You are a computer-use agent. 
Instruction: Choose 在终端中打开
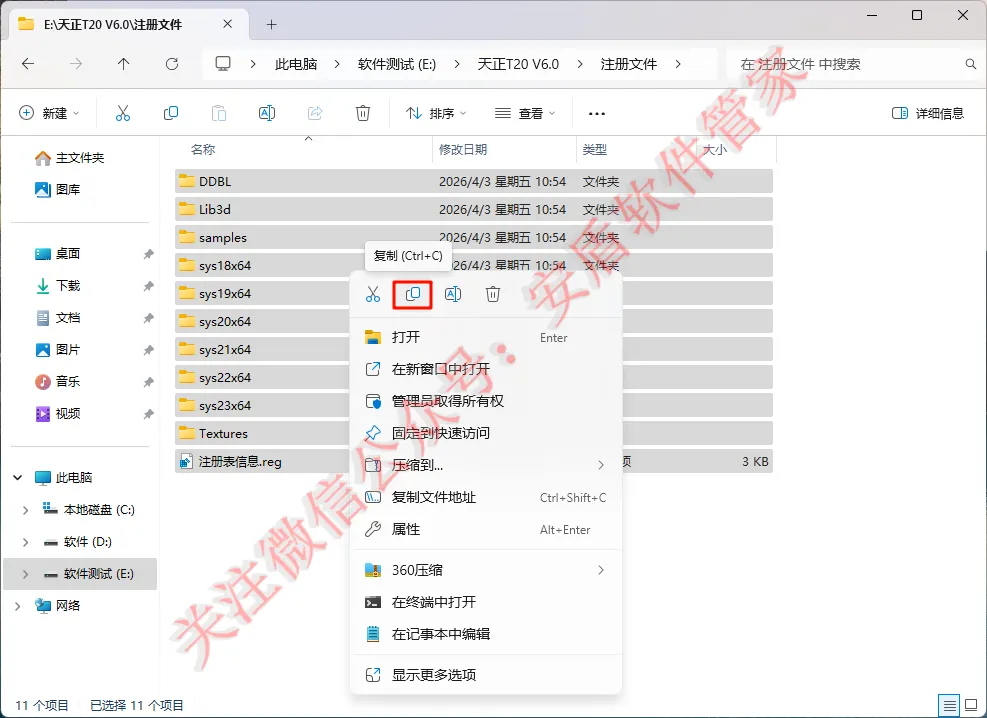[x=485, y=602]
